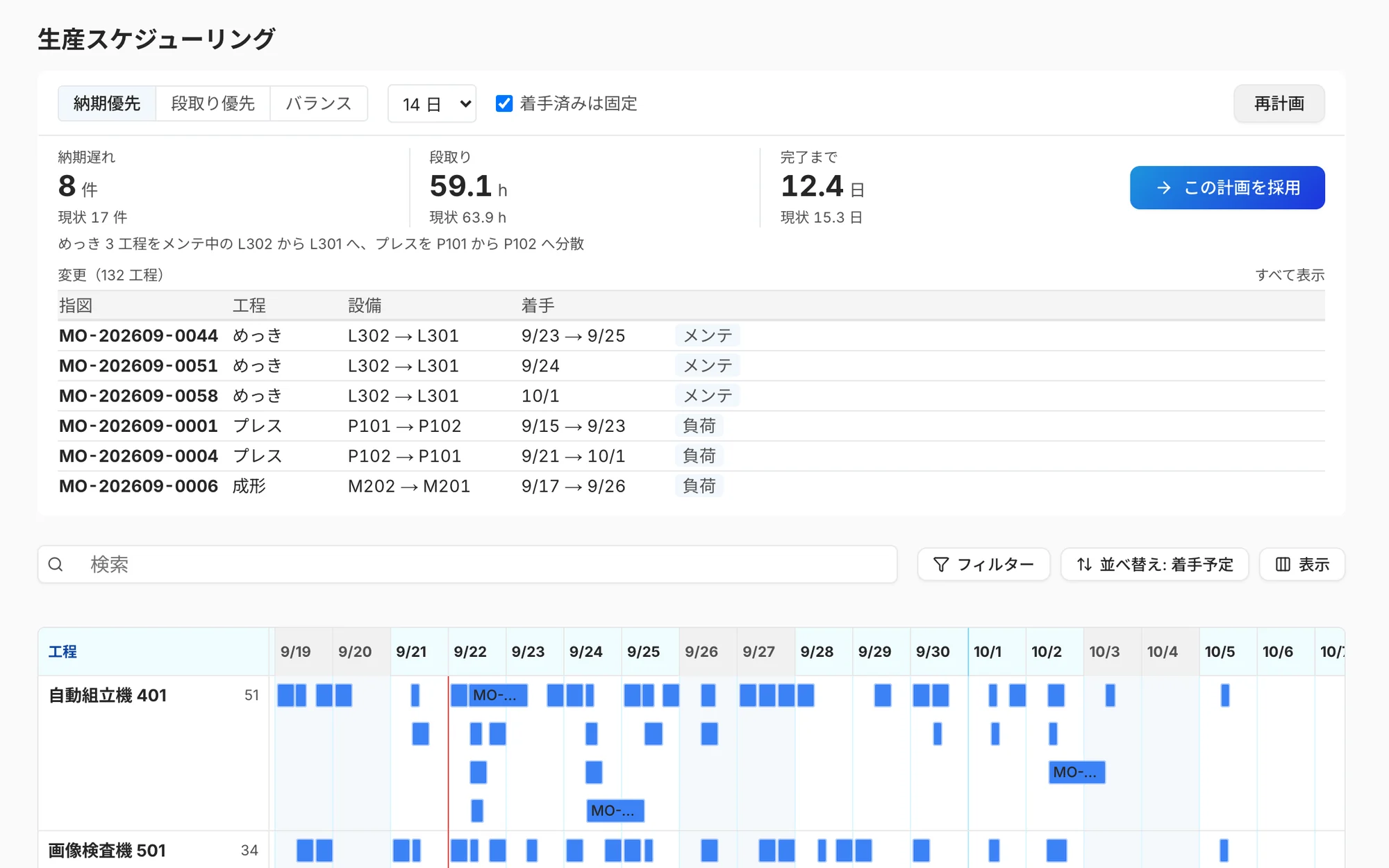Open the 14 日 period dropdown
The height and width of the screenshot is (868, 1389).
pyautogui.click(x=432, y=103)
